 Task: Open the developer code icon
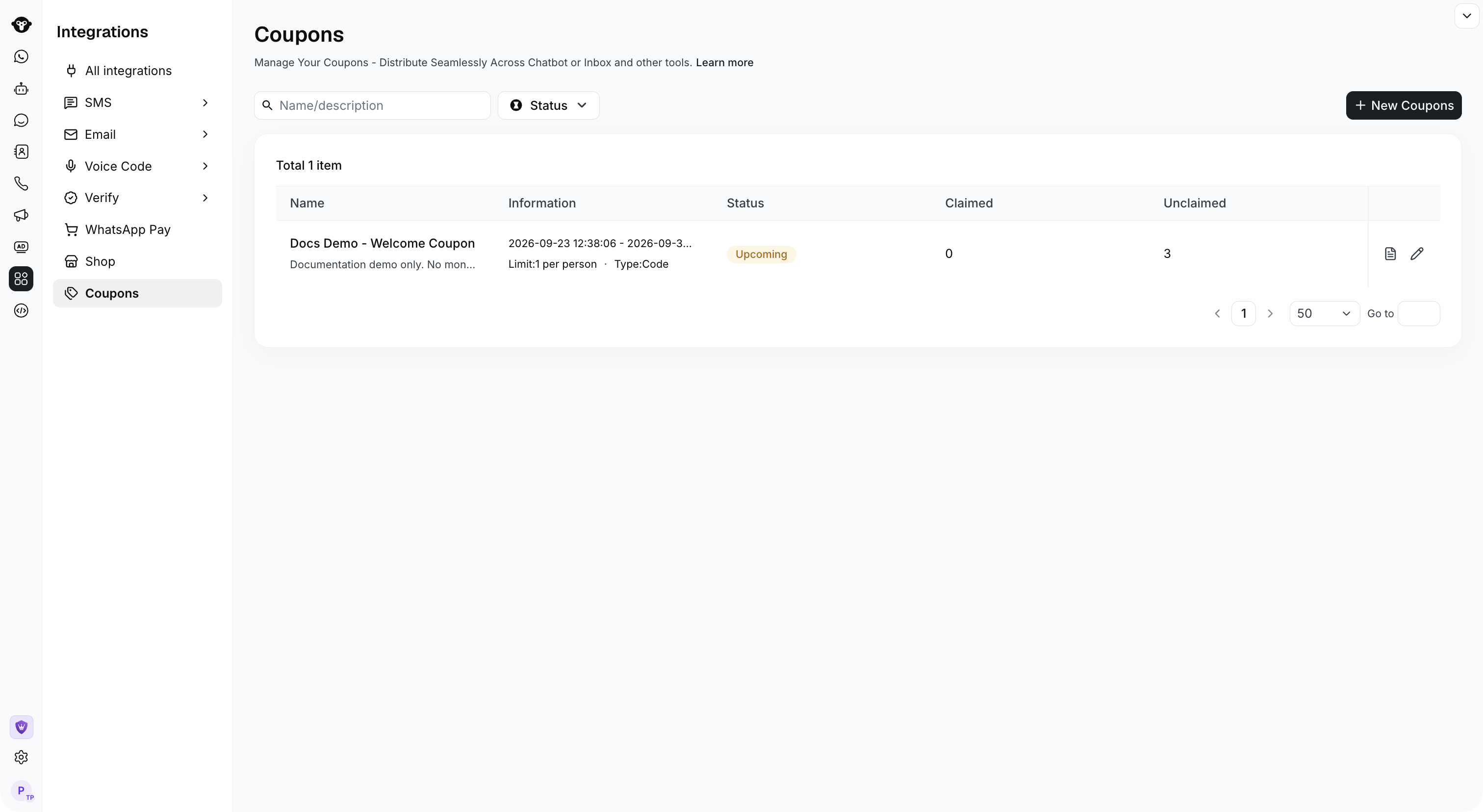pos(21,311)
